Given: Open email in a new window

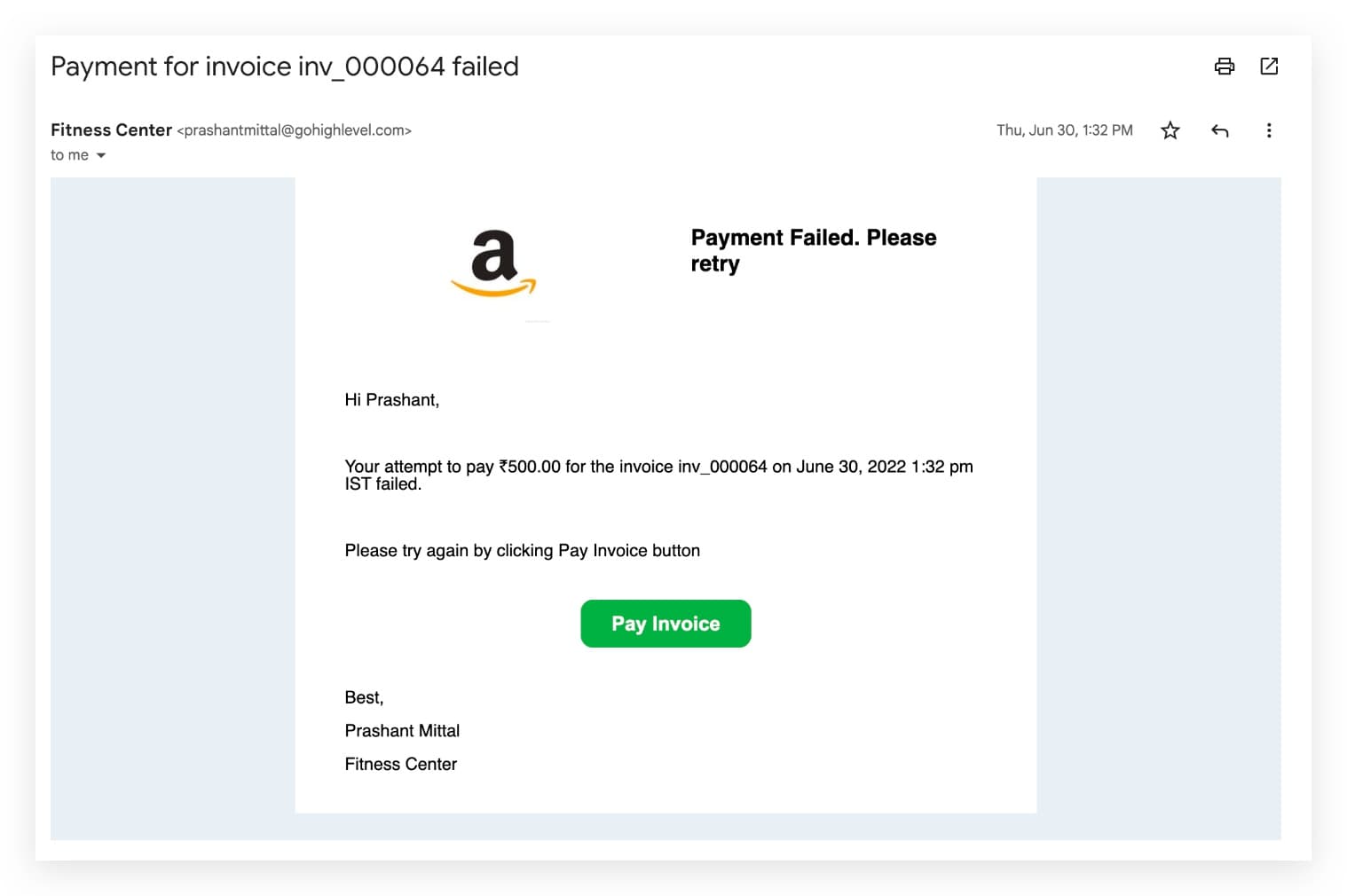Looking at the screenshot, I should (x=1269, y=67).
